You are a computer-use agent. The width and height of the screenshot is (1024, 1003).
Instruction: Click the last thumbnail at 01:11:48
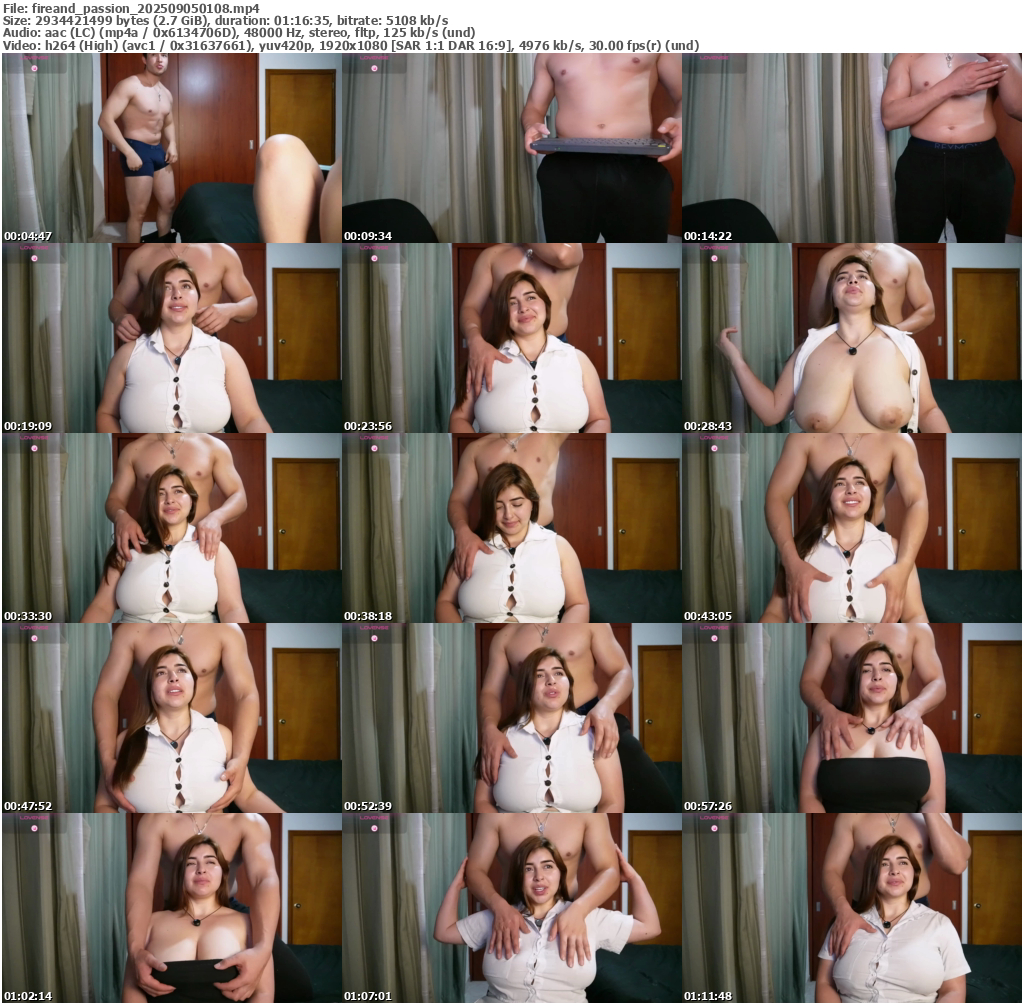tap(852, 908)
